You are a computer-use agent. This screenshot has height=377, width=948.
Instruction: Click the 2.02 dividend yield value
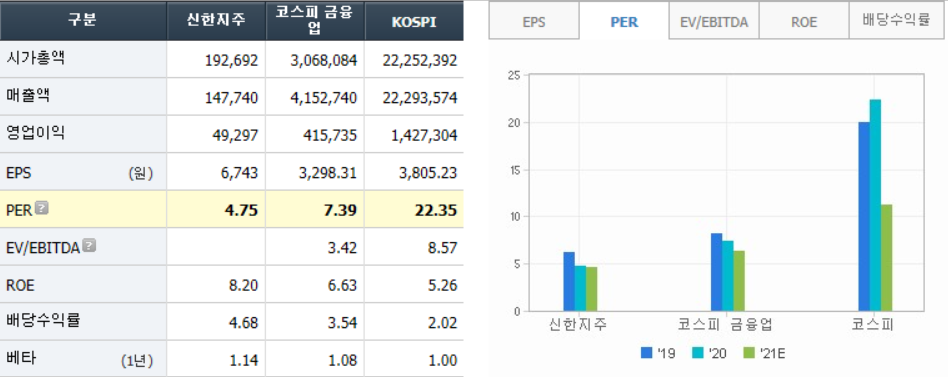(x=444, y=323)
